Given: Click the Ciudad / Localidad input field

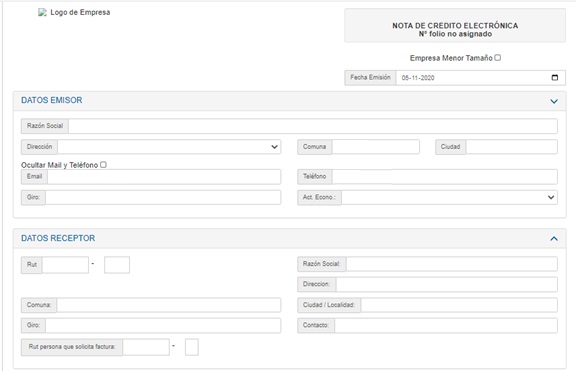Looking at the screenshot, I should tap(459, 305).
